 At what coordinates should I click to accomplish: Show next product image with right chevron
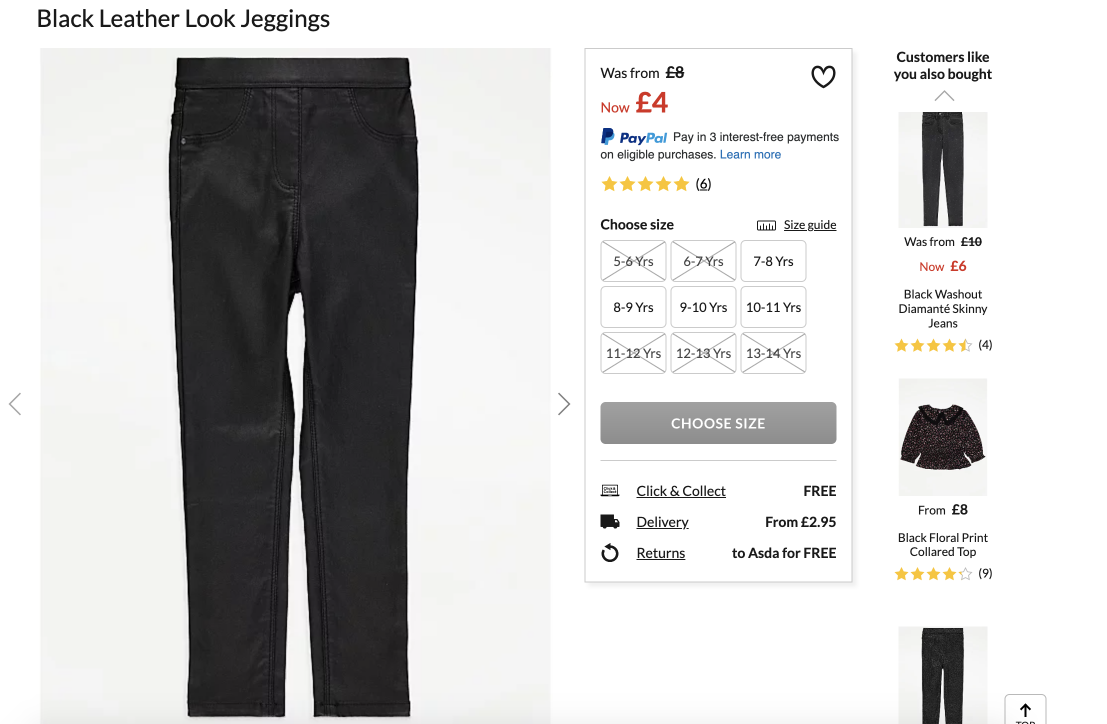point(564,404)
